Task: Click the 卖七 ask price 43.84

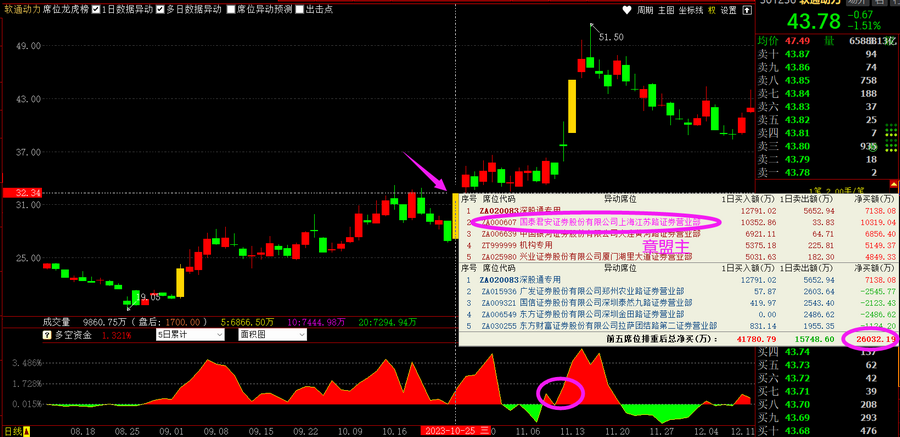Action: pos(797,94)
